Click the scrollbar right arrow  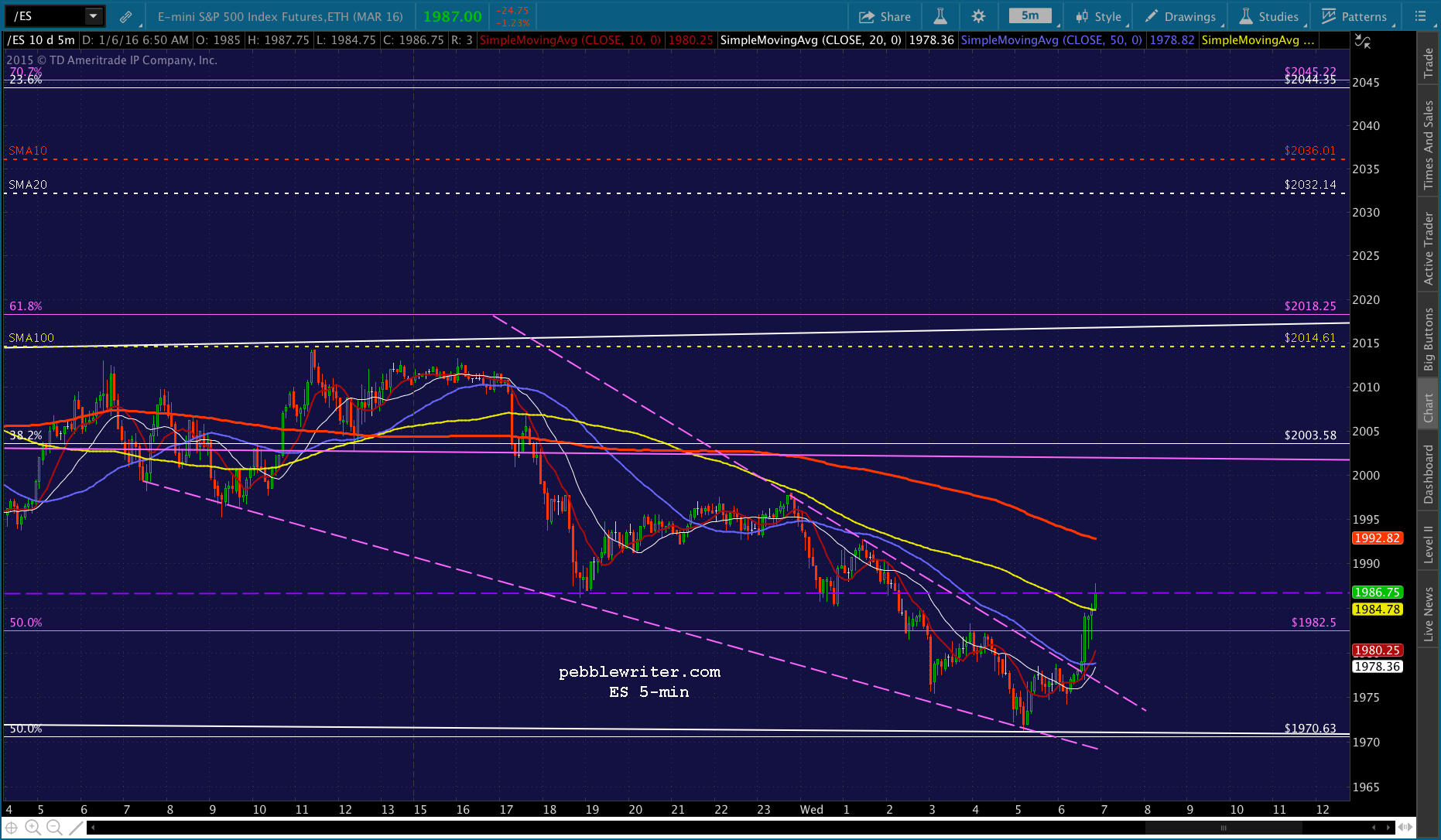(1389, 828)
